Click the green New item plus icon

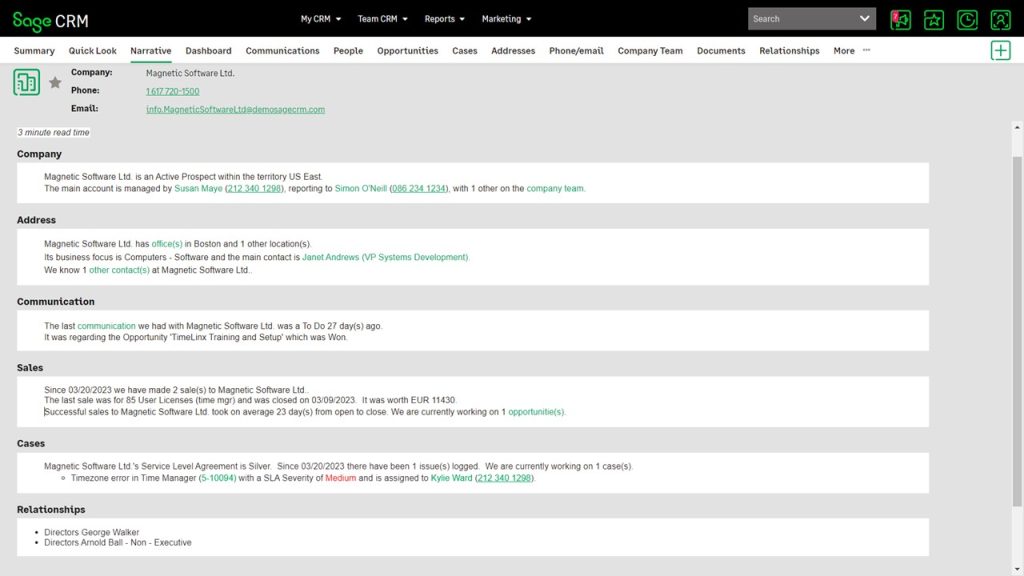click(1001, 49)
